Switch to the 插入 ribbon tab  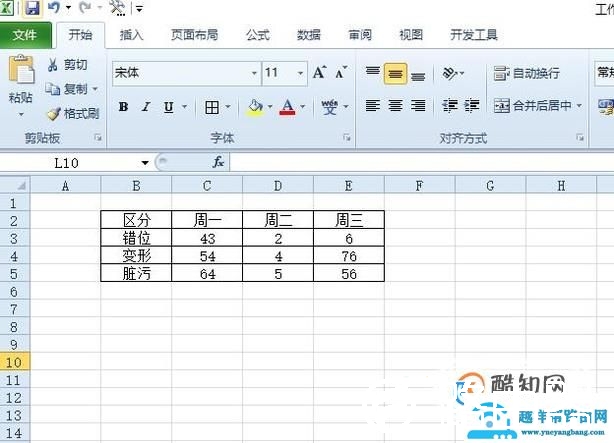point(132,35)
